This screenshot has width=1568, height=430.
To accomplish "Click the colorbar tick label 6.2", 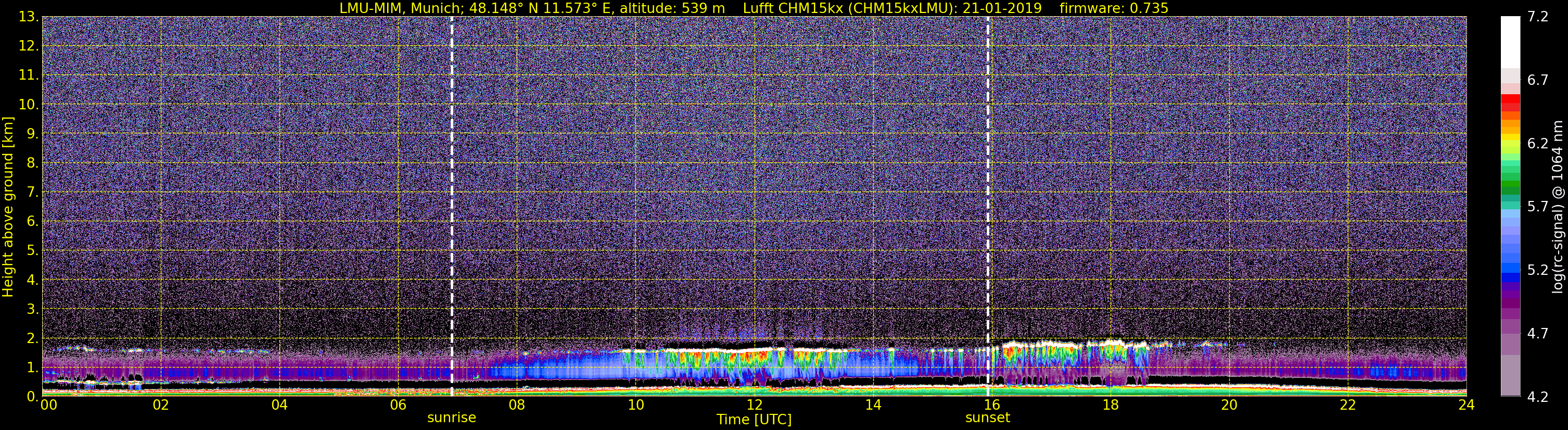I will (1538, 144).
